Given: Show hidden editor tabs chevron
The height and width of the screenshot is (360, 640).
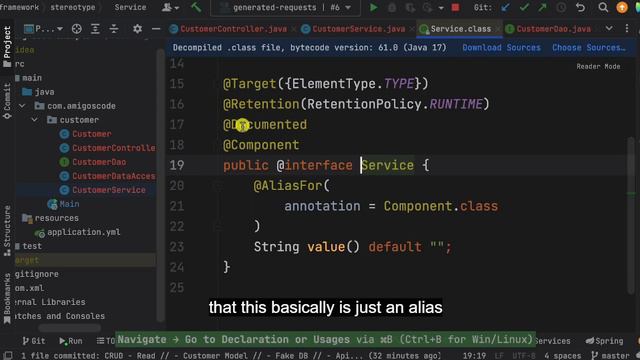Looking at the screenshot, I should click(609, 29).
